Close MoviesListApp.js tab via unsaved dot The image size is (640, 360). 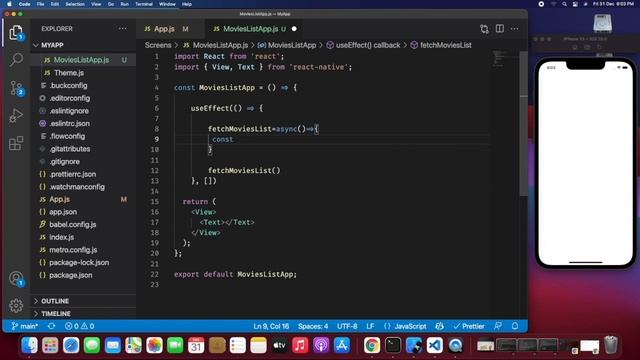tap(294, 29)
